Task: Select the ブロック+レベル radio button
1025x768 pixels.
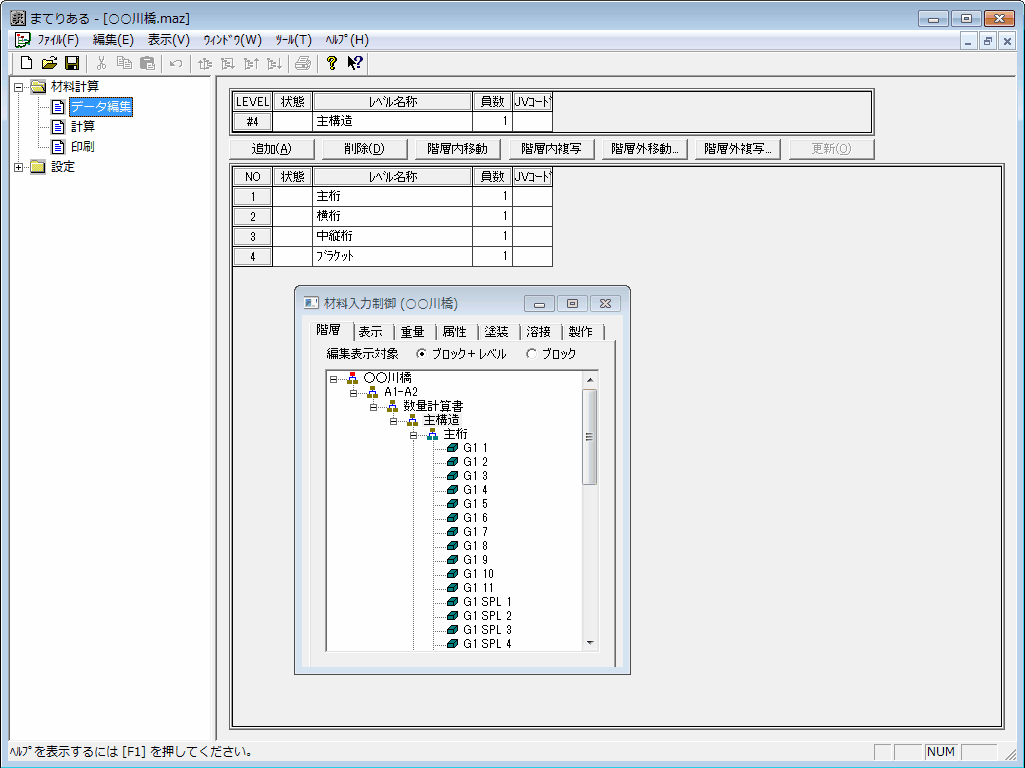Action: coord(421,354)
